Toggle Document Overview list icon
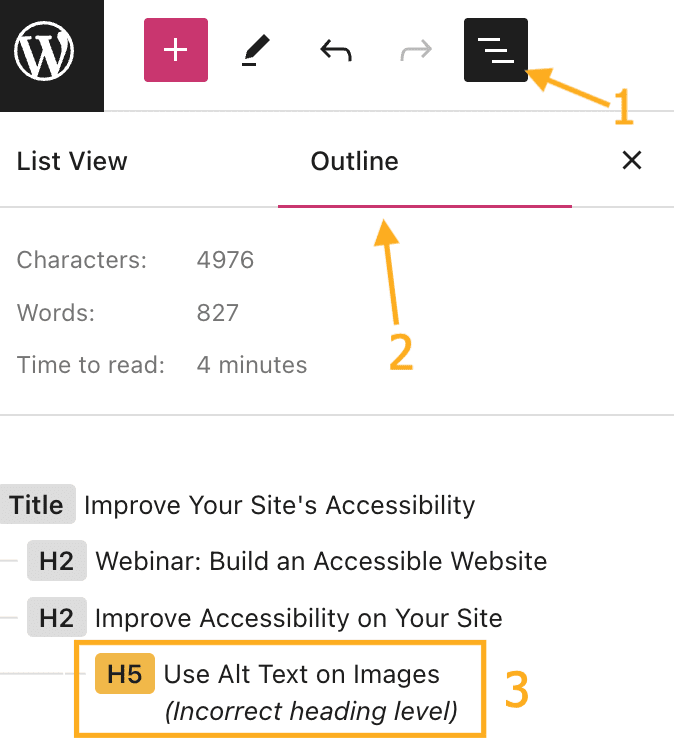Viewport: 674px width, 738px height. [x=496, y=50]
